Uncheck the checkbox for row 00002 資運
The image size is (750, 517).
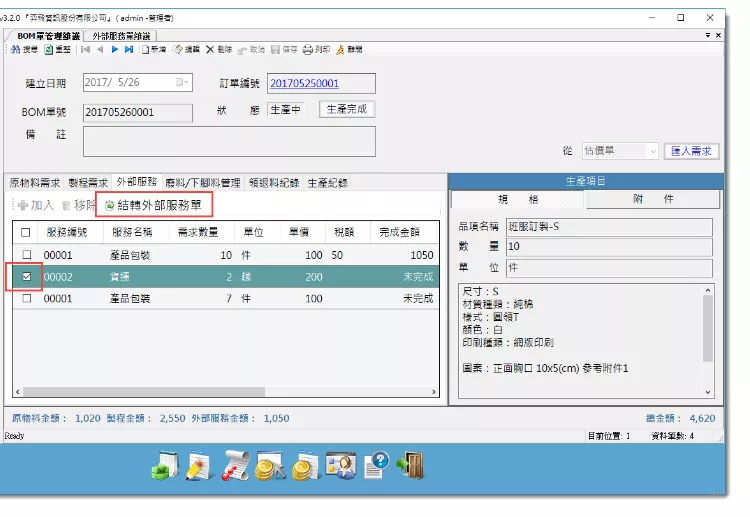click(x=26, y=276)
